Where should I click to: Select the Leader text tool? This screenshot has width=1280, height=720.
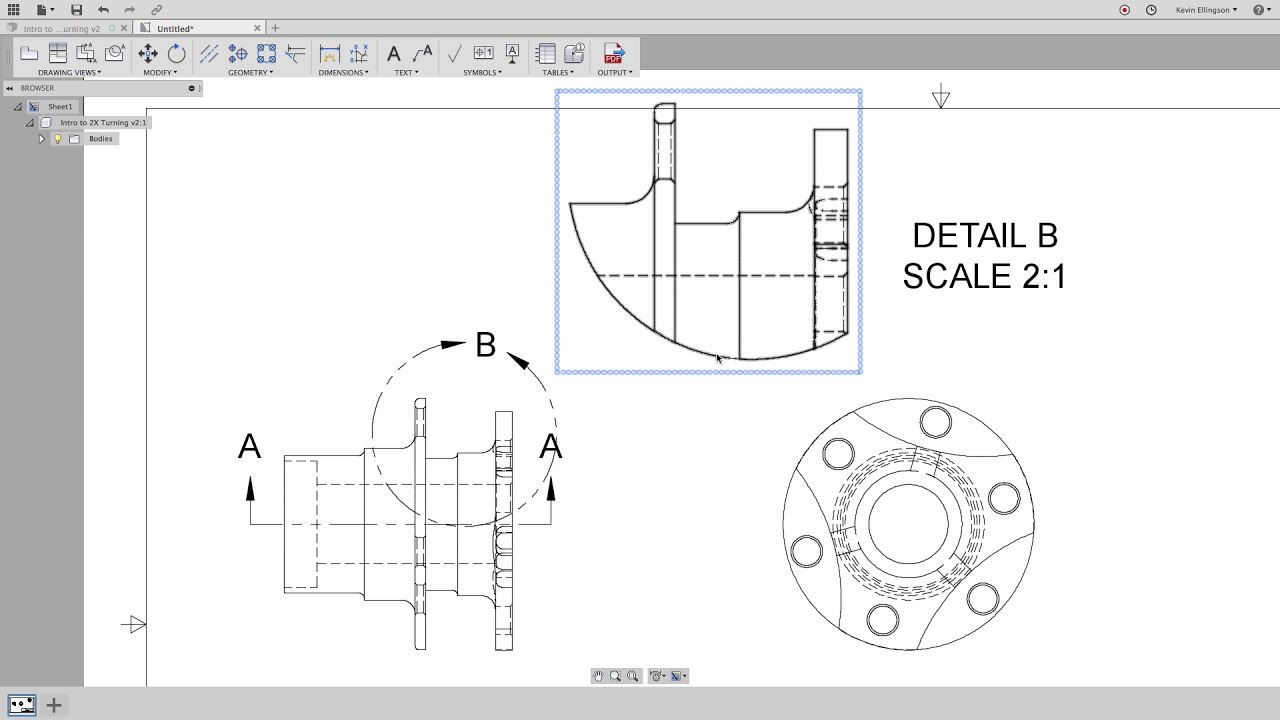point(422,54)
